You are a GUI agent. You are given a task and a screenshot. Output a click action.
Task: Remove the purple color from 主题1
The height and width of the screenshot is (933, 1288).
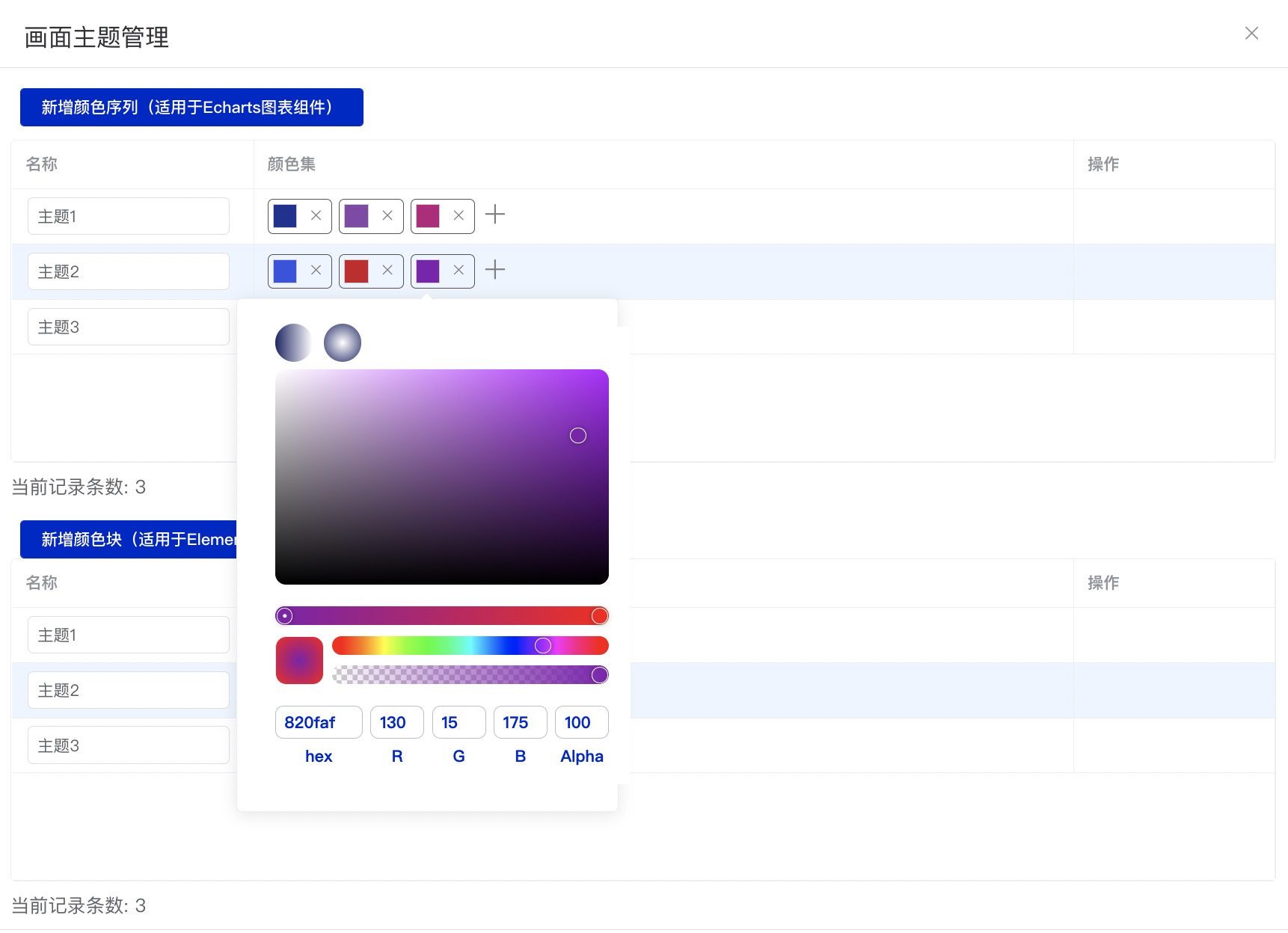pyautogui.click(x=387, y=215)
